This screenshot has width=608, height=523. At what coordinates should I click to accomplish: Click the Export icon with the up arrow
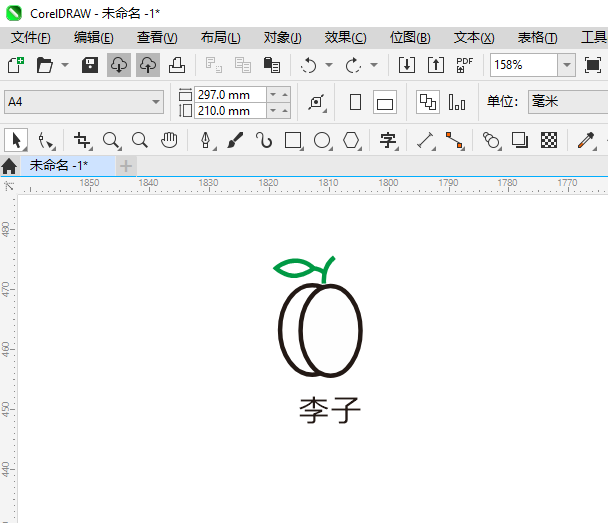[436, 65]
